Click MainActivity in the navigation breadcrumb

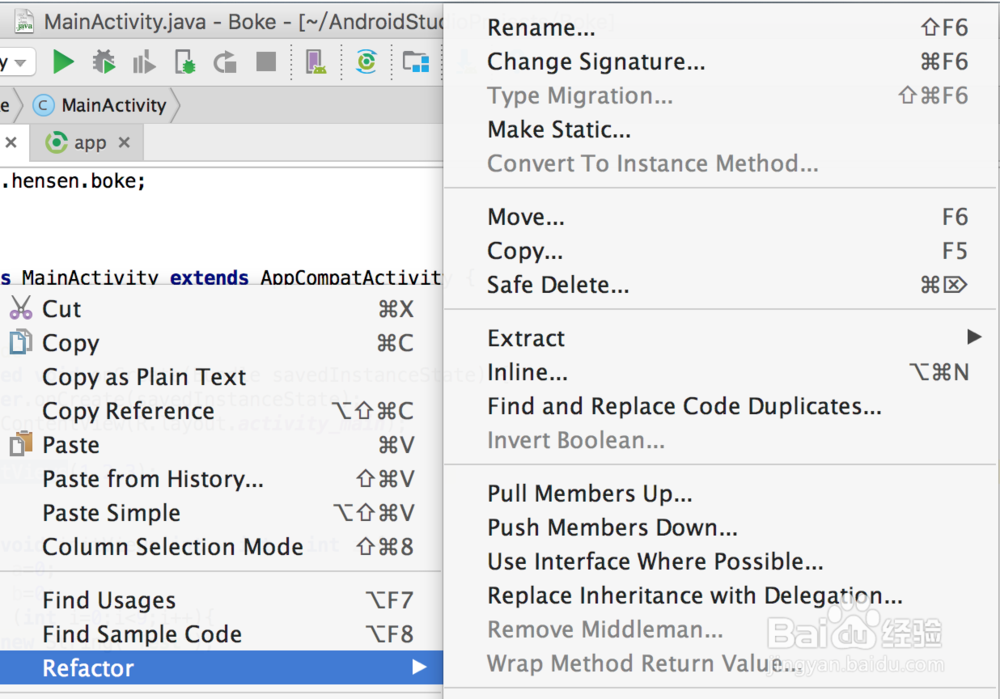click(112, 105)
